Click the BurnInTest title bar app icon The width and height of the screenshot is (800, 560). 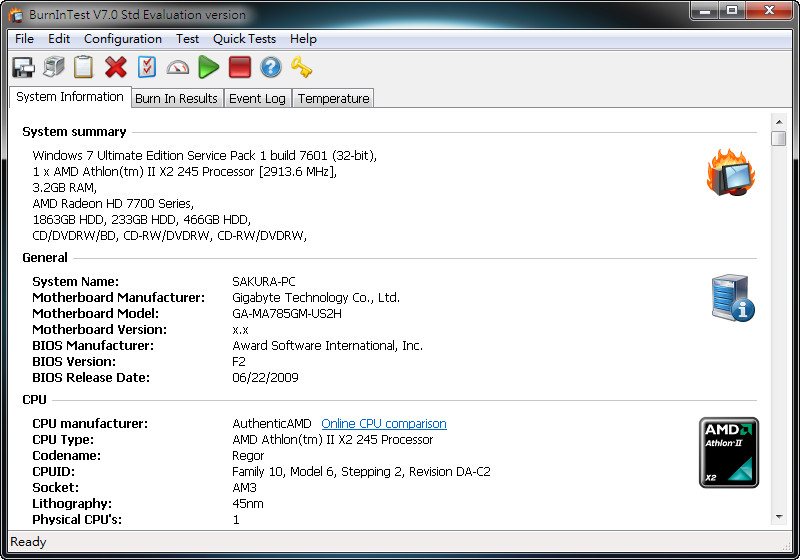[x=16, y=15]
